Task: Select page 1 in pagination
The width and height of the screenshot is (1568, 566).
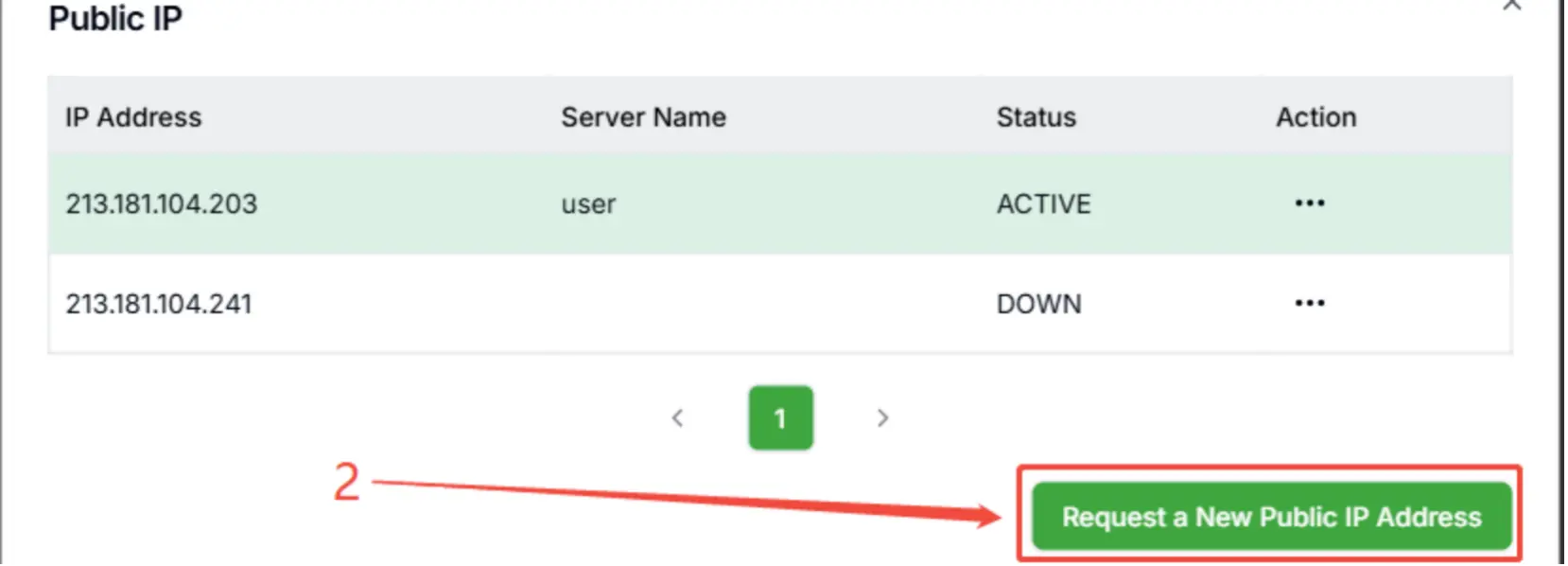Action: click(780, 417)
